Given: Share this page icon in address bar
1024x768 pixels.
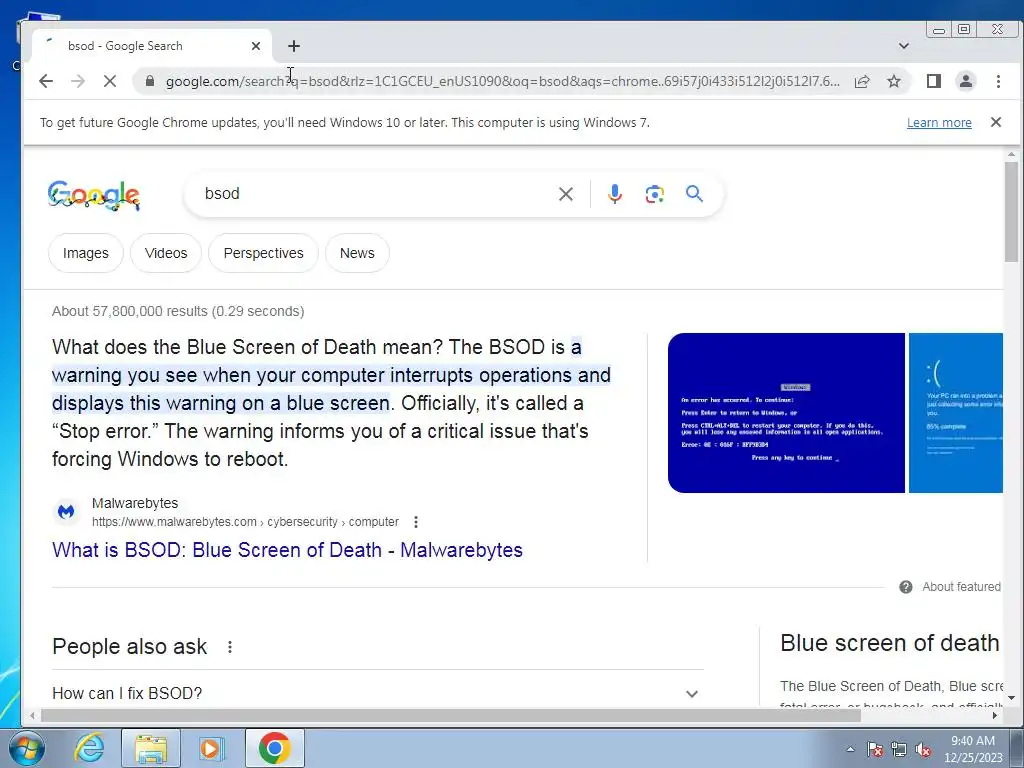Looking at the screenshot, I should click(x=862, y=81).
